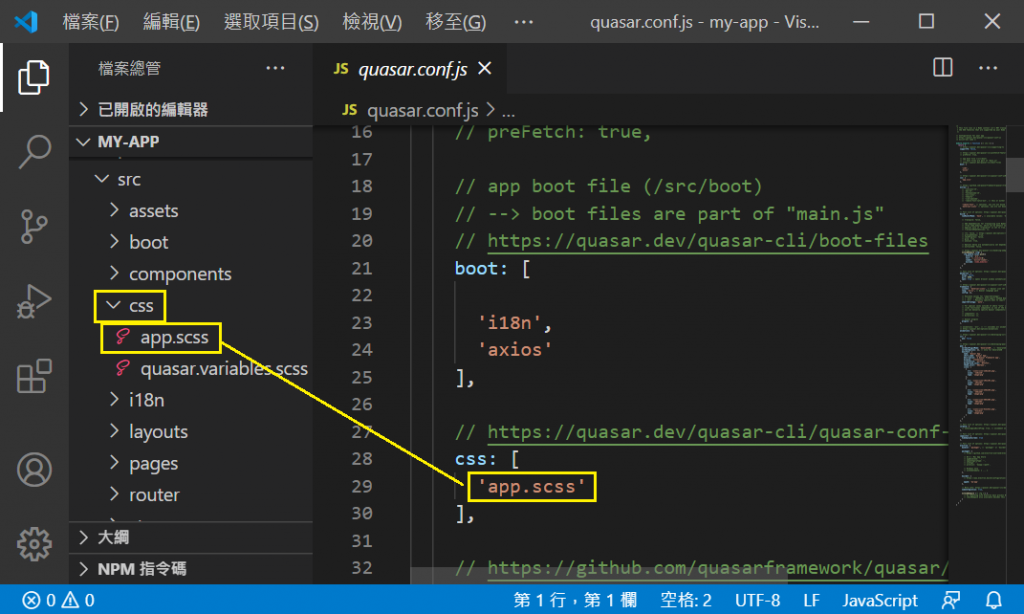The height and width of the screenshot is (614, 1024).
Task: Open the github quasarframework link
Action: click(x=717, y=568)
